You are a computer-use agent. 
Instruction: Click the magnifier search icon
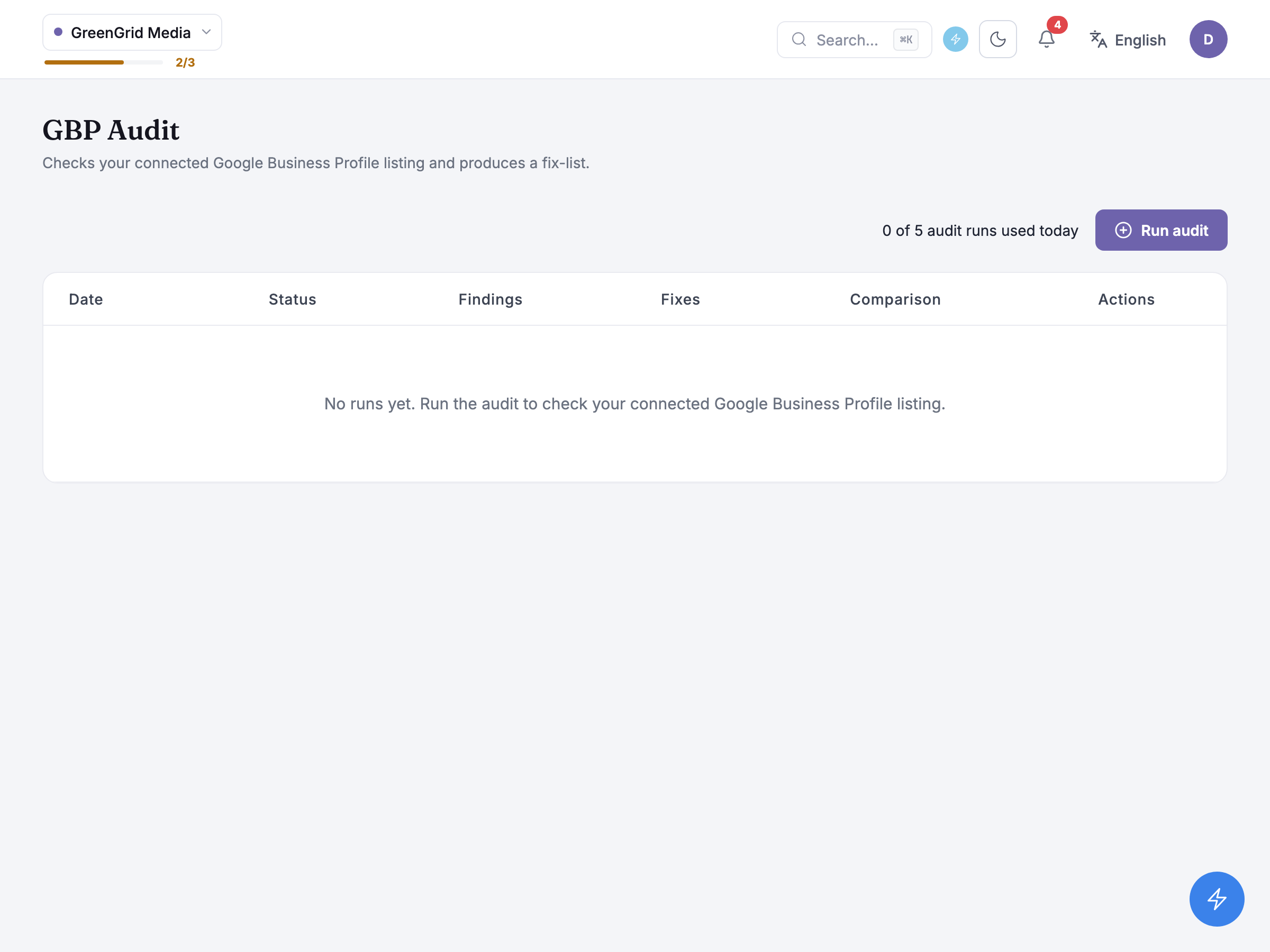click(799, 40)
